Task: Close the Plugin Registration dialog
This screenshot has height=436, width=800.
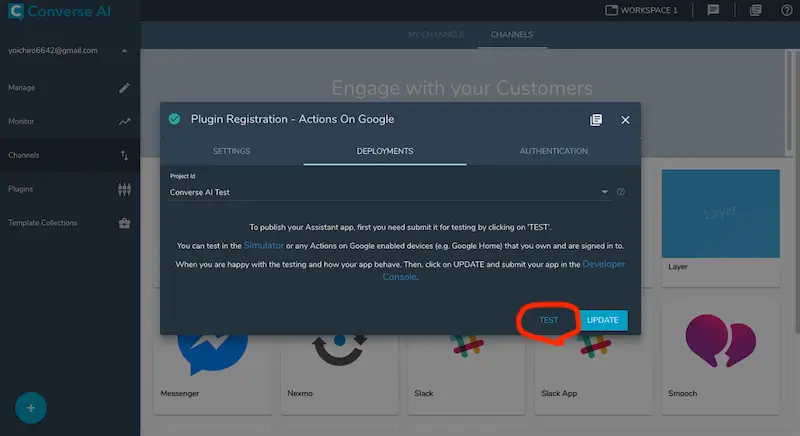Action: point(625,120)
